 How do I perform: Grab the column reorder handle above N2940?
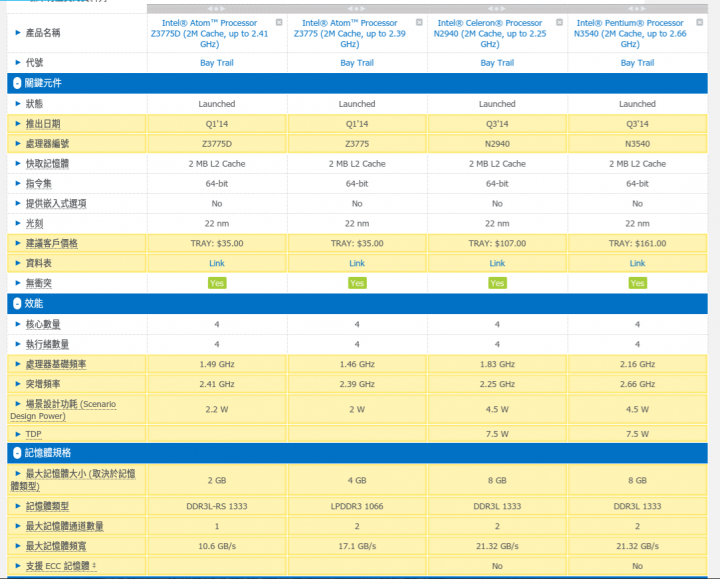click(x=497, y=8)
